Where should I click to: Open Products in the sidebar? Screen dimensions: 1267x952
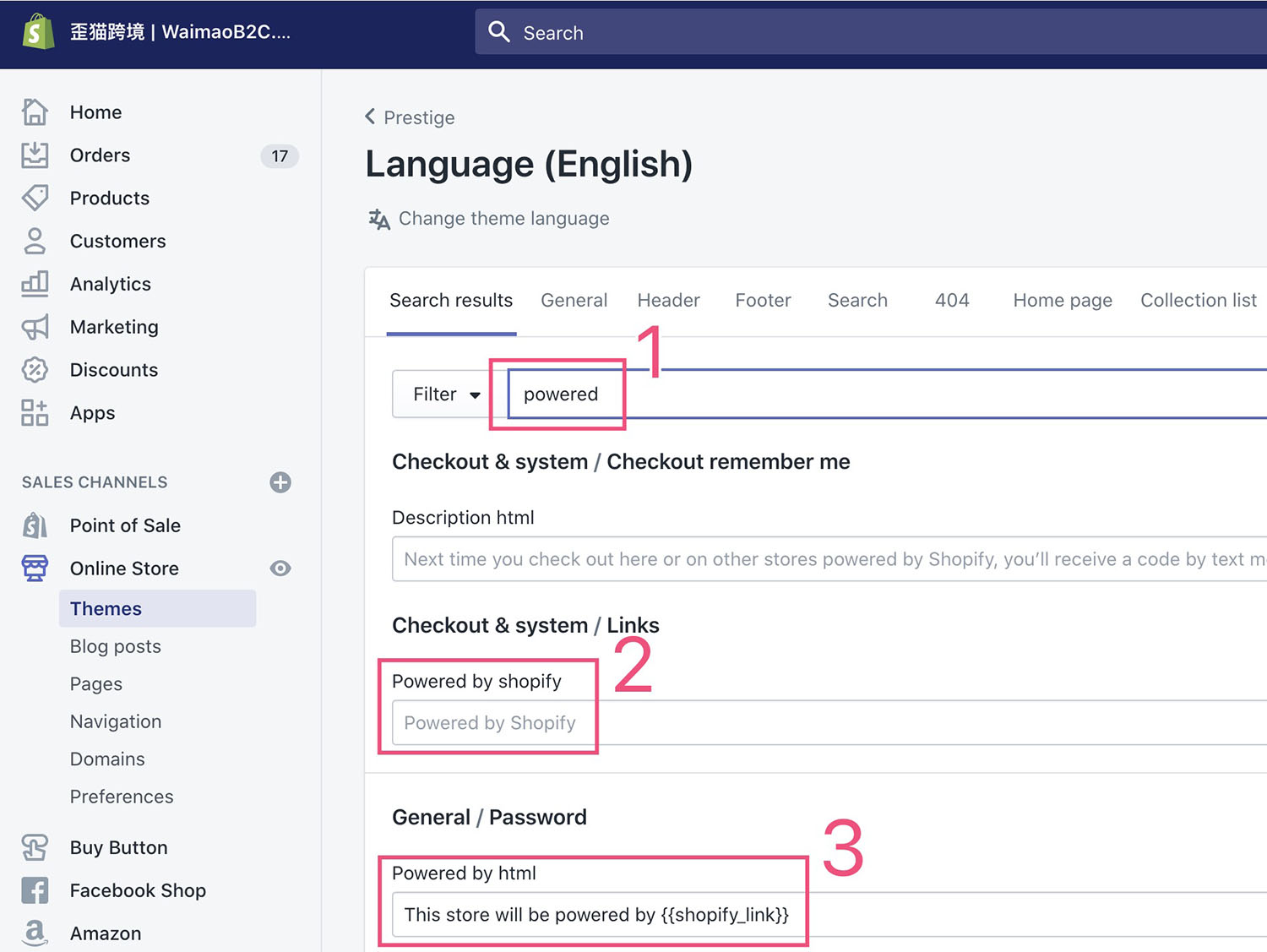click(110, 198)
